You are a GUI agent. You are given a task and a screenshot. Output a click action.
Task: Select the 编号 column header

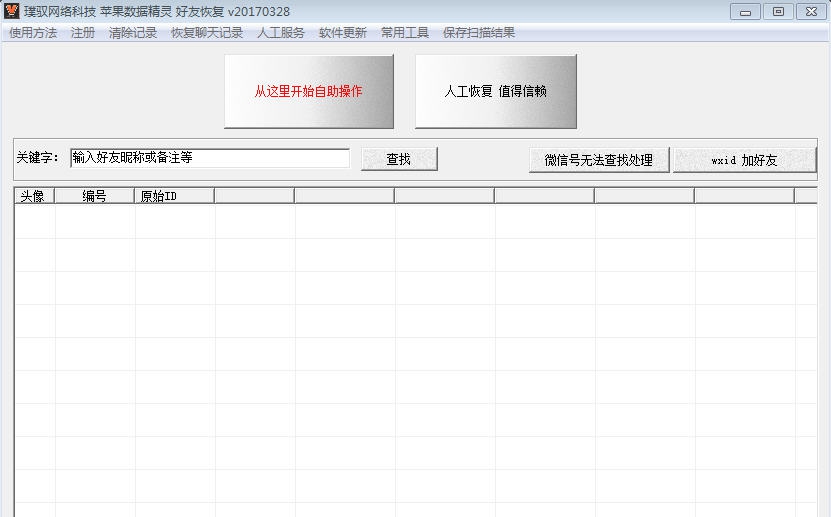pos(94,196)
